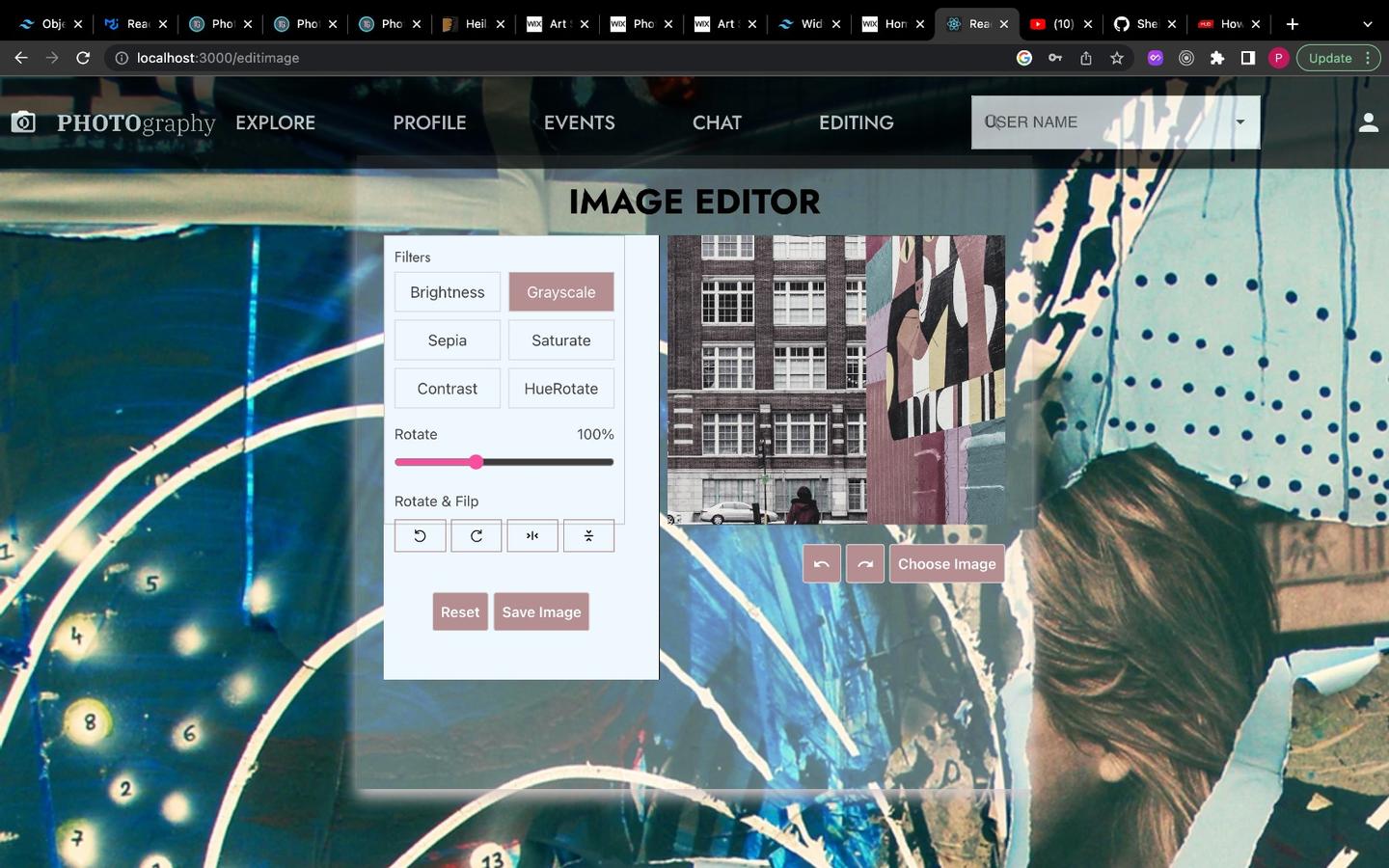Select the Sepia filter

point(448,340)
